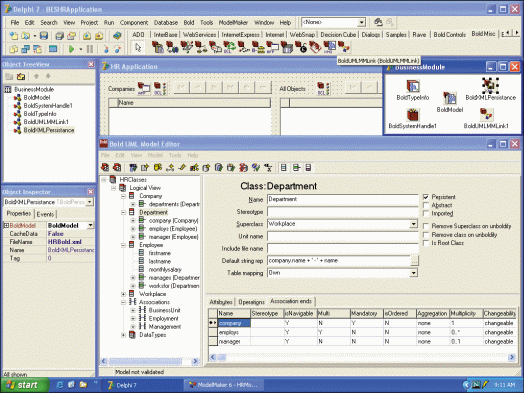Select the arrow pointer in component palette
Screen dimensions: 524x393
point(138,47)
